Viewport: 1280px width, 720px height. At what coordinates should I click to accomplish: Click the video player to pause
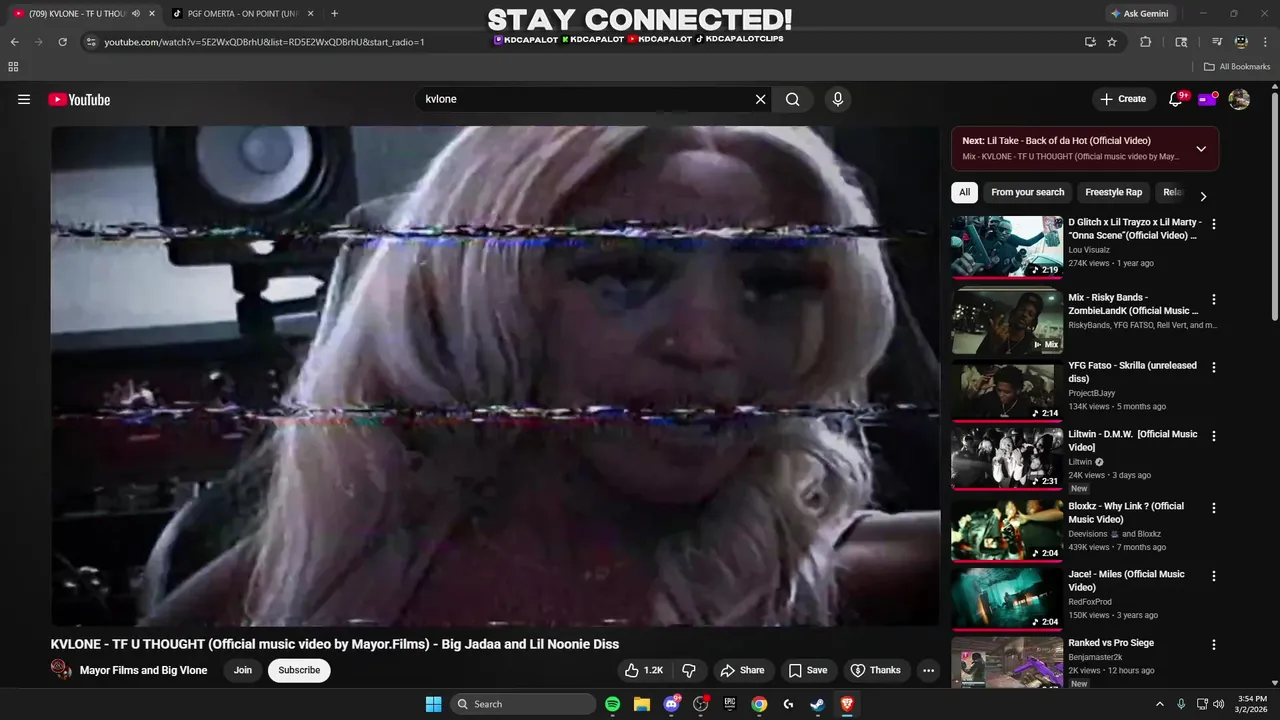click(x=495, y=376)
